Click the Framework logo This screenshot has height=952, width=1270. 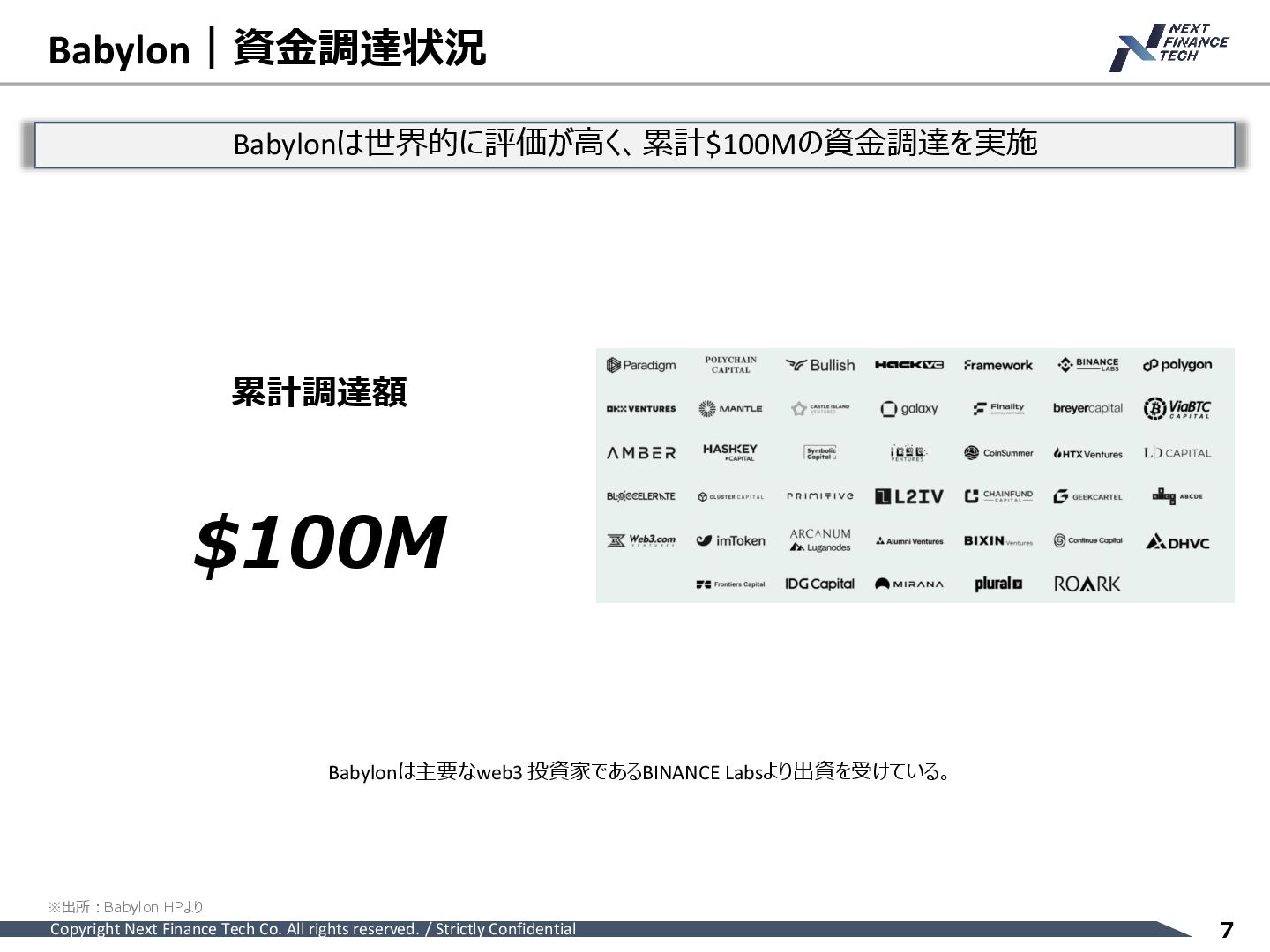point(998,365)
